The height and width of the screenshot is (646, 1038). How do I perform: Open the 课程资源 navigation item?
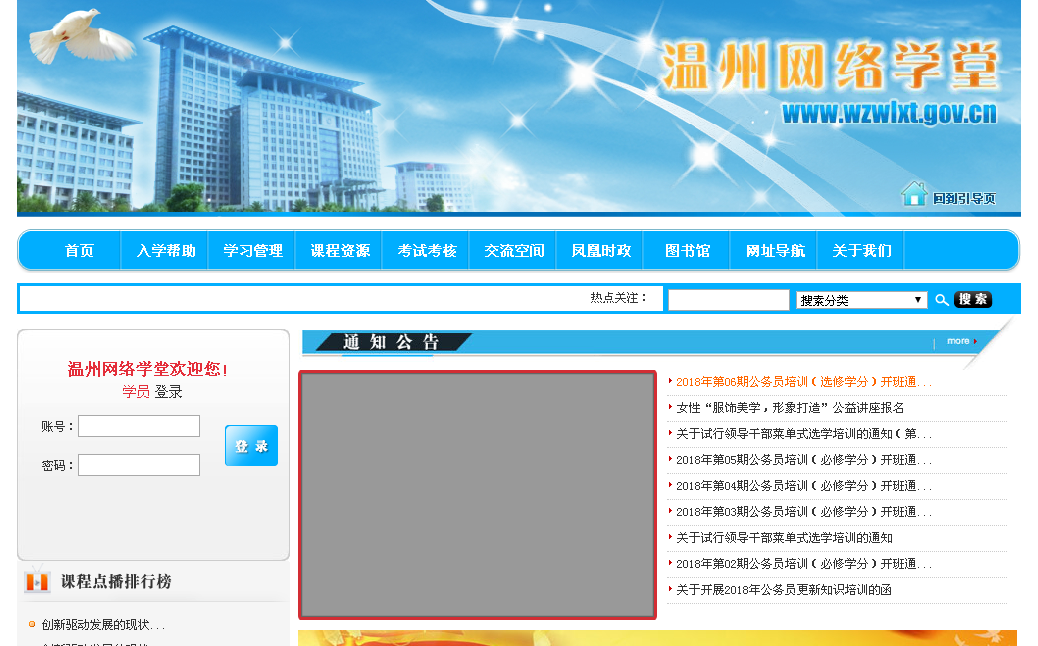(x=340, y=251)
